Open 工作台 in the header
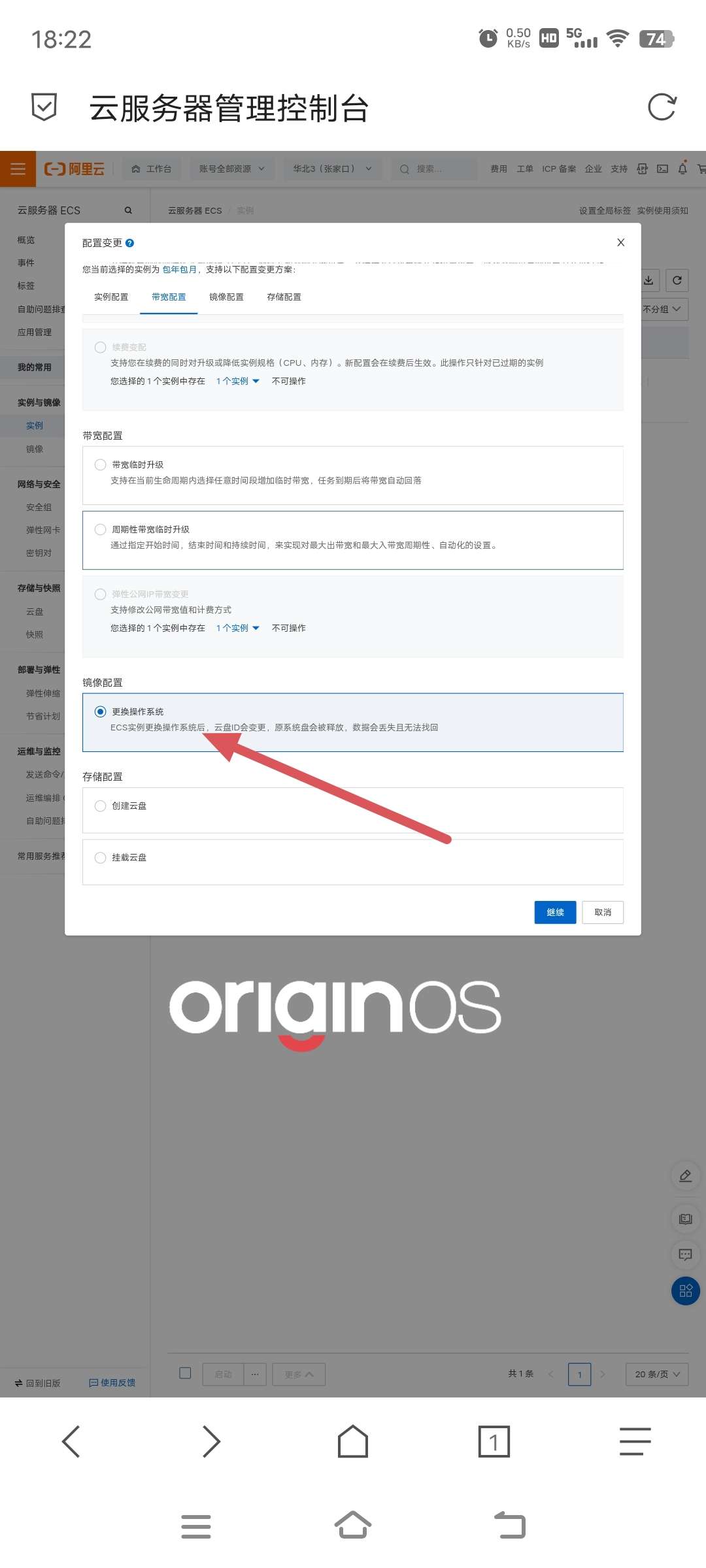The image size is (706, 1568). point(152,169)
